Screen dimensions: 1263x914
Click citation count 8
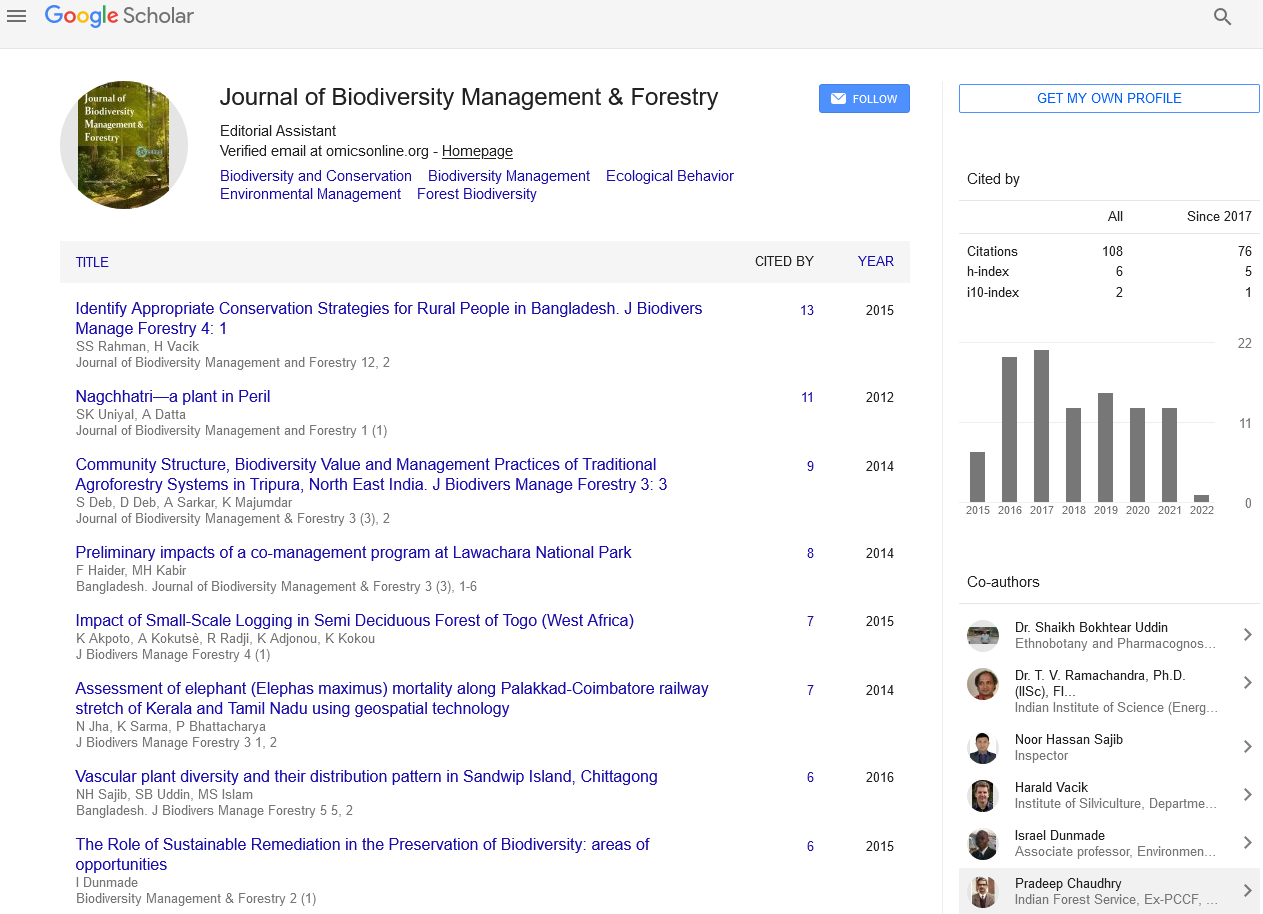coord(810,554)
